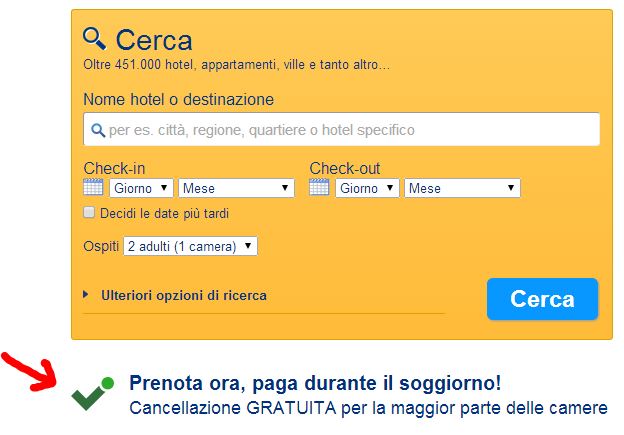Open the Check-in calendar icon

[93, 187]
